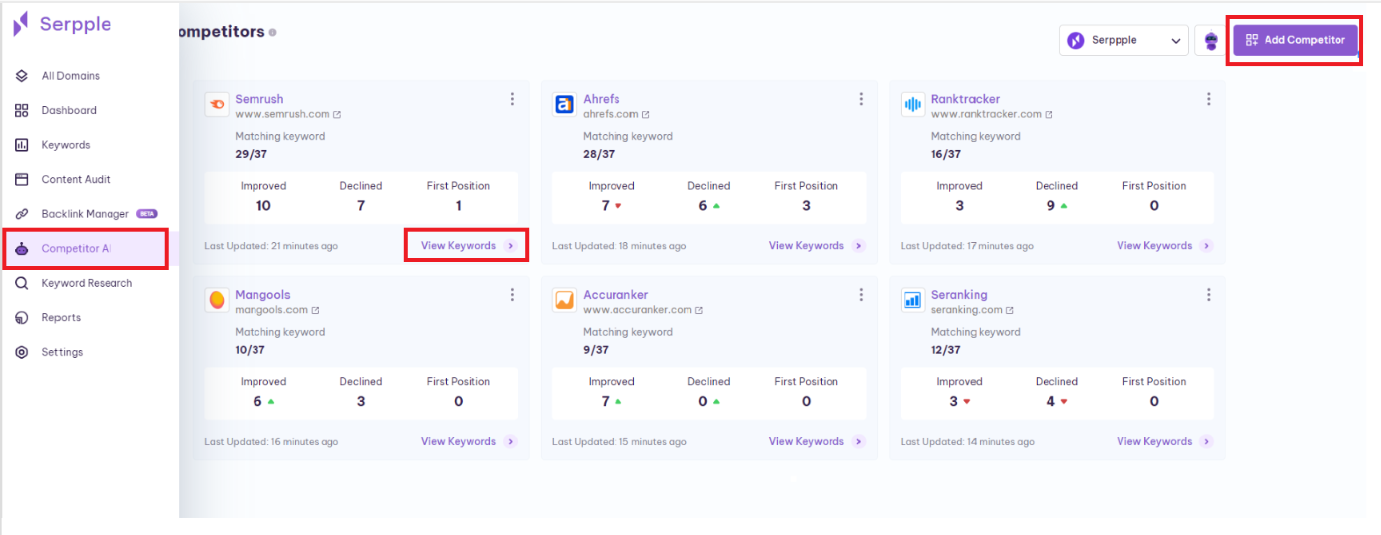Click the Settings gear icon
The width and height of the screenshot is (1381, 535).
22,352
